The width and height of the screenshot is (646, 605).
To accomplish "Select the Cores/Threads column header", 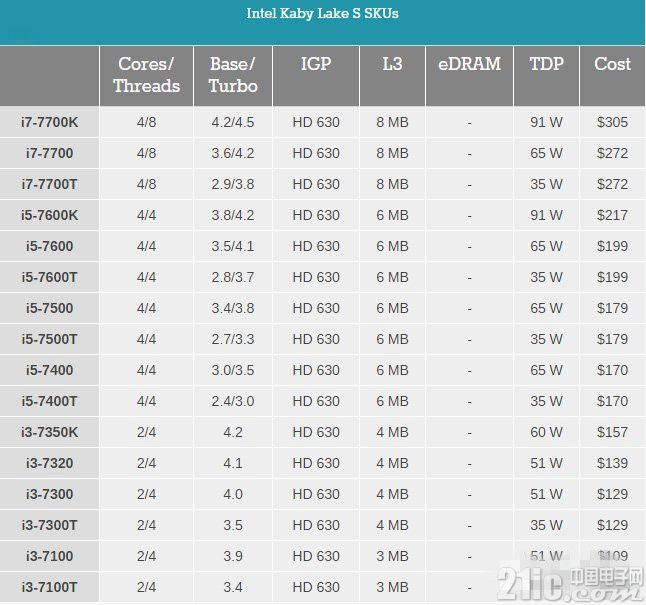I will click(146, 75).
